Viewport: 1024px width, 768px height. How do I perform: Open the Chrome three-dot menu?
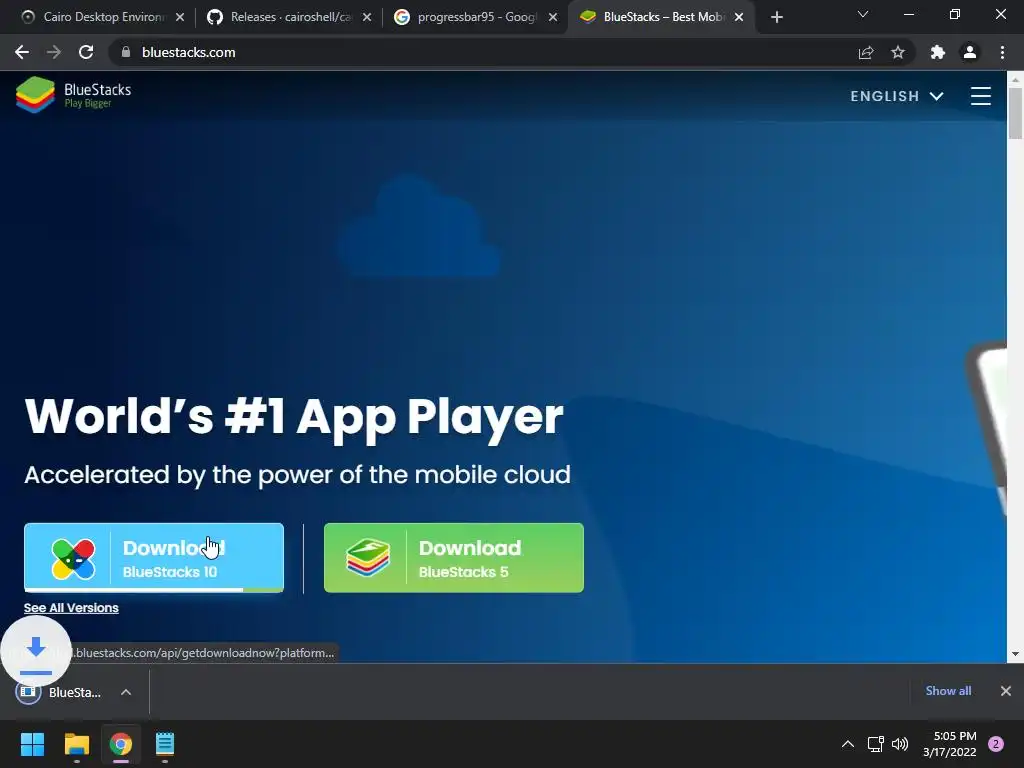pyautogui.click(x=1002, y=52)
